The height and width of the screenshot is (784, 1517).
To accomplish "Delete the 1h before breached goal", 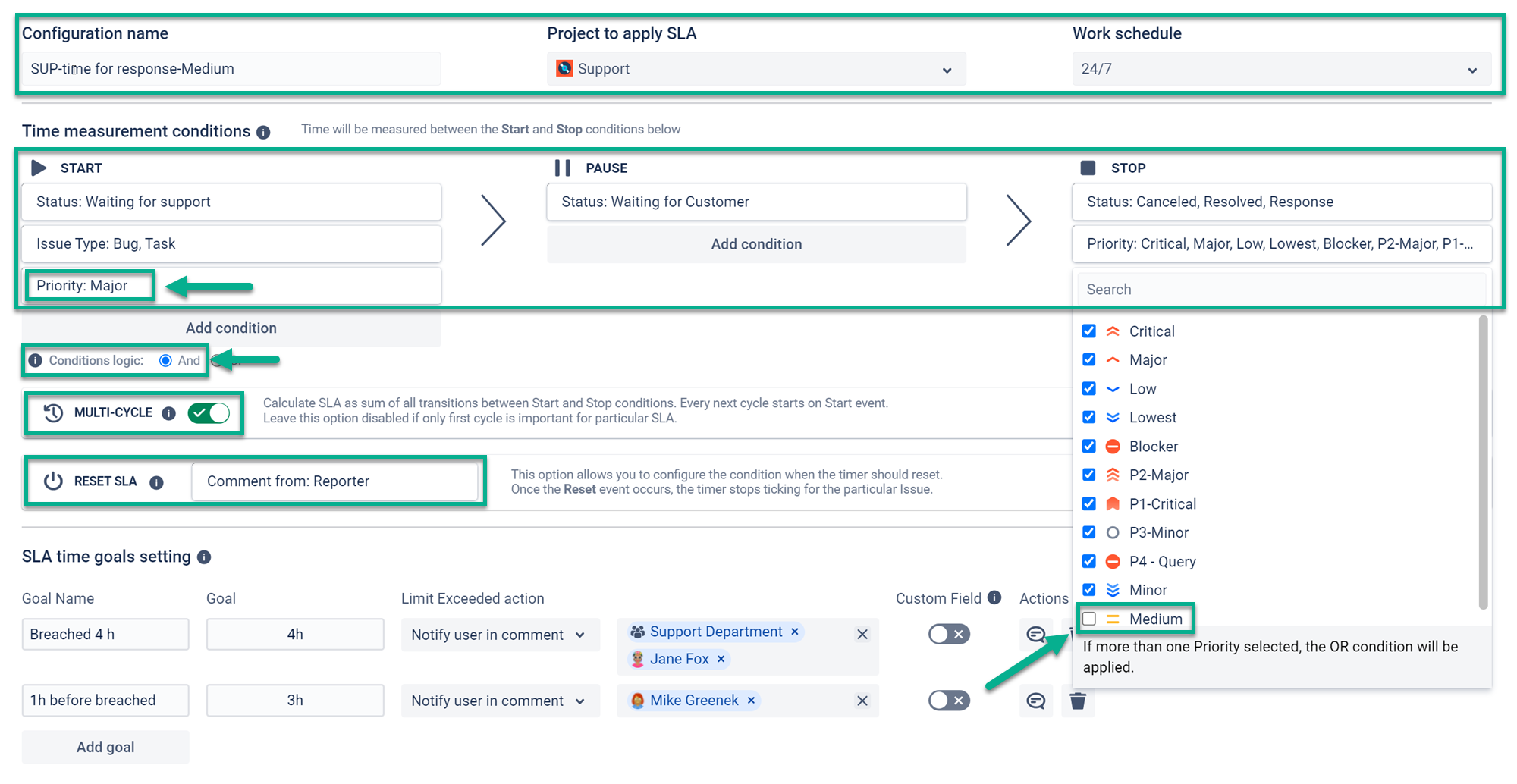I will tap(1078, 701).
